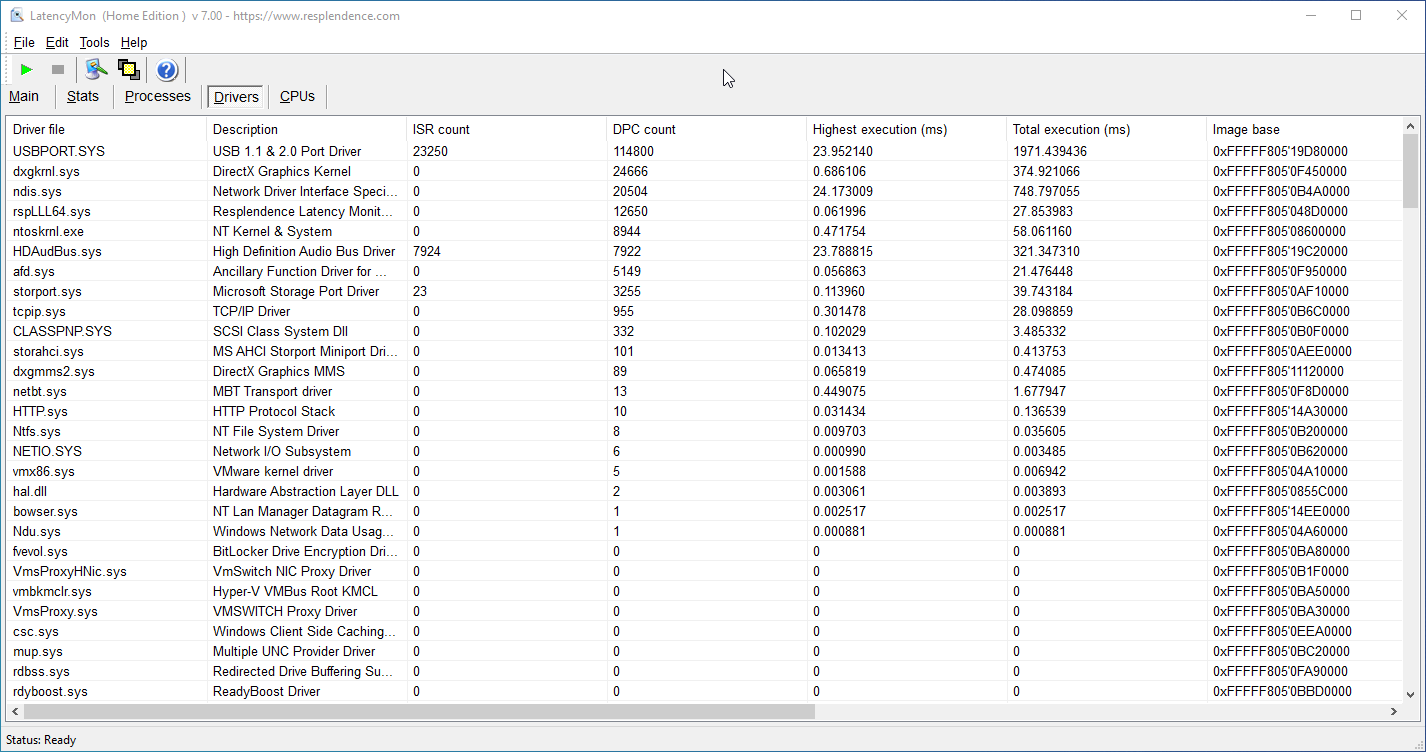The width and height of the screenshot is (1426, 752).
Task: Open the Tools menu
Action: (94, 43)
